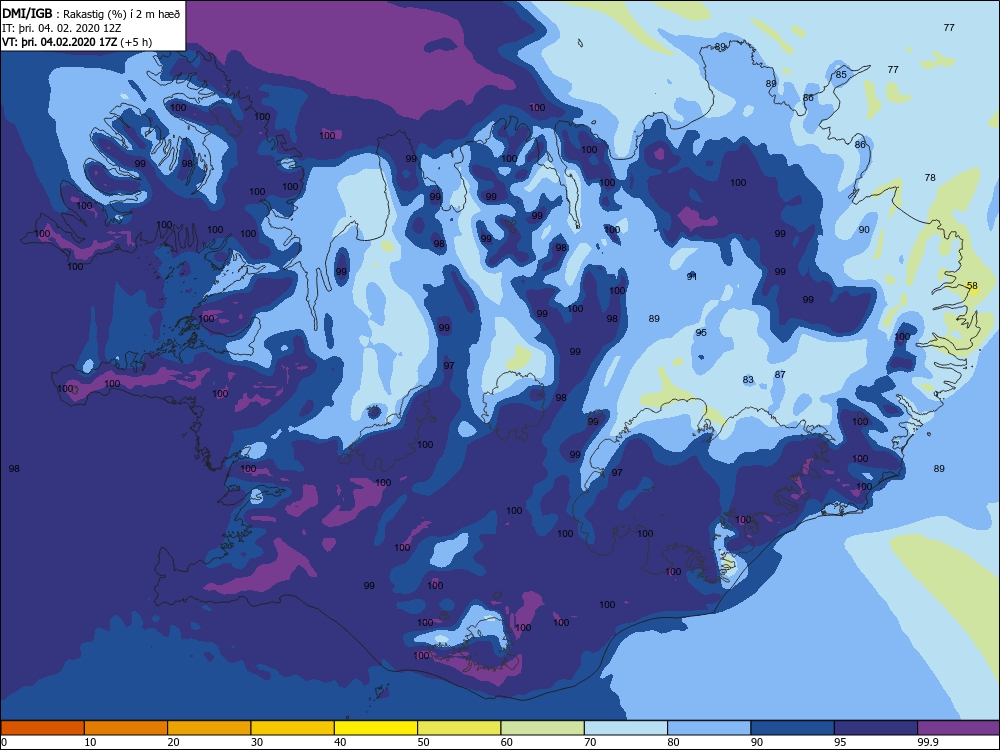The image size is (1000, 750).
Task: Click the '98' value in the western ocean
Action: pos(14,468)
